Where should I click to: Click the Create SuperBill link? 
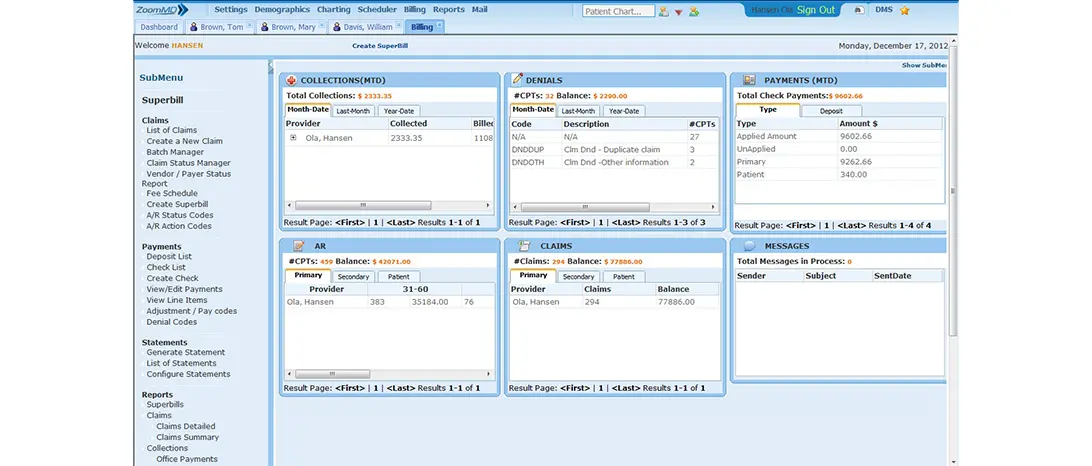click(x=380, y=46)
